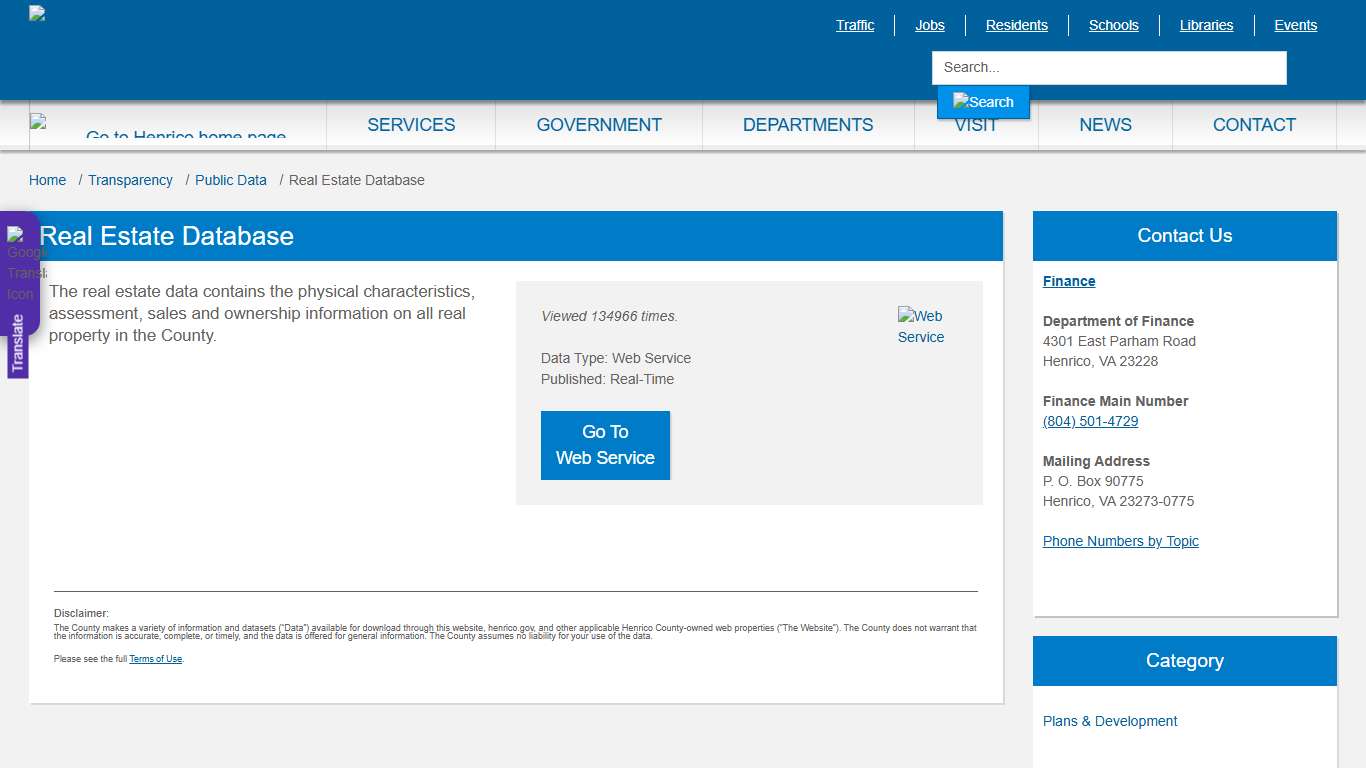This screenshot has width=1366, height=768.
Task: Click the Translate sidebar tab
Action: pyautogui.click(x=18, y=340)
